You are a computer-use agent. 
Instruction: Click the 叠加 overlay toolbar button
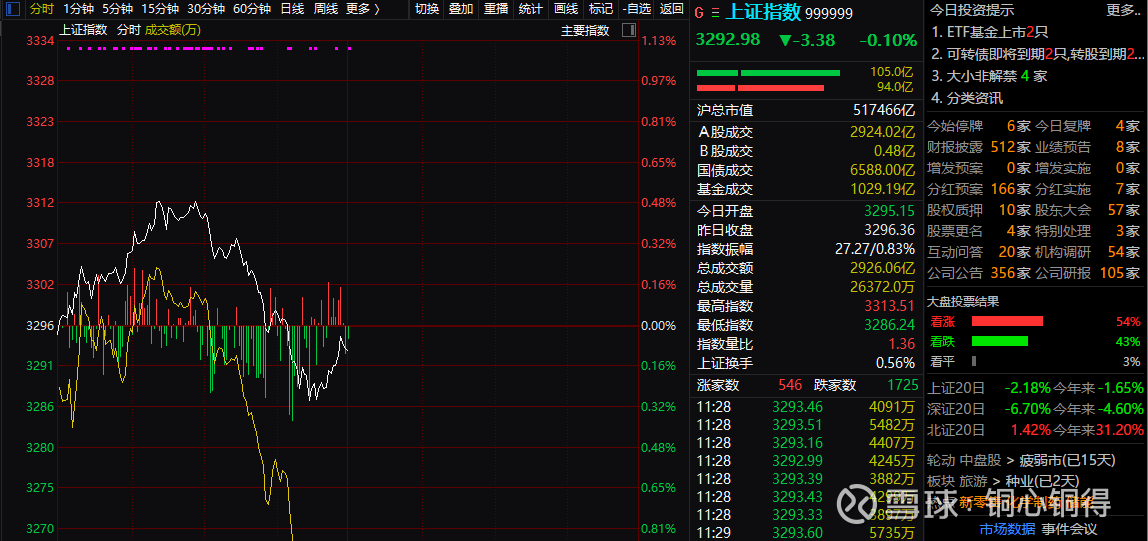pos(461,9)
